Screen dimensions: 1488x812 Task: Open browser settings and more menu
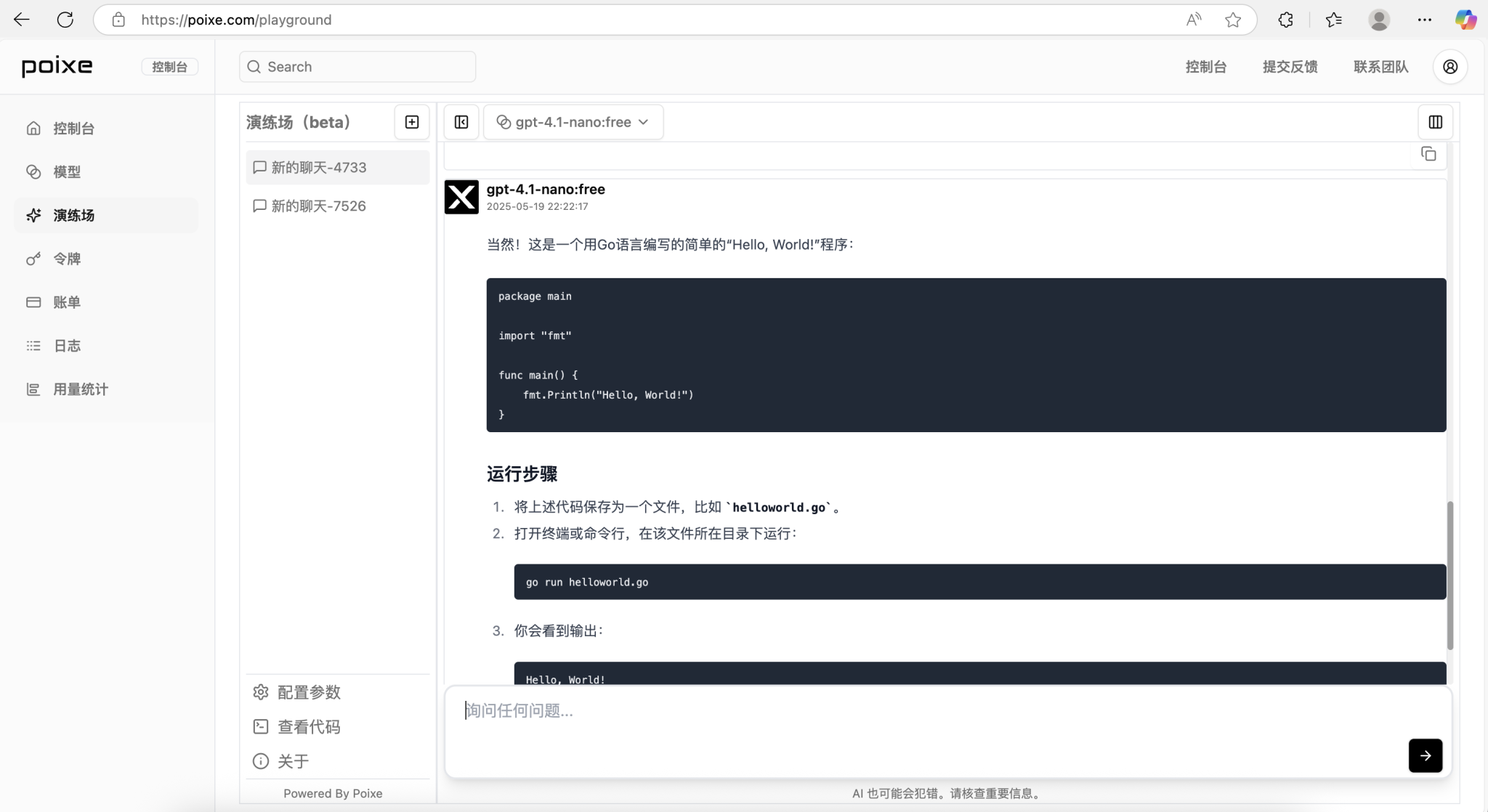click(x=1424, y=20)
